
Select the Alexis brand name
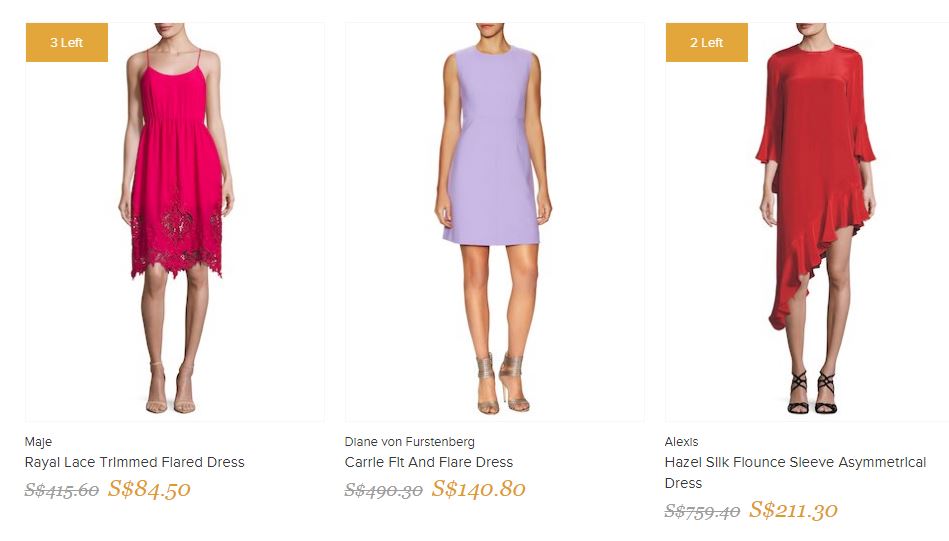(x=682, y=442)
